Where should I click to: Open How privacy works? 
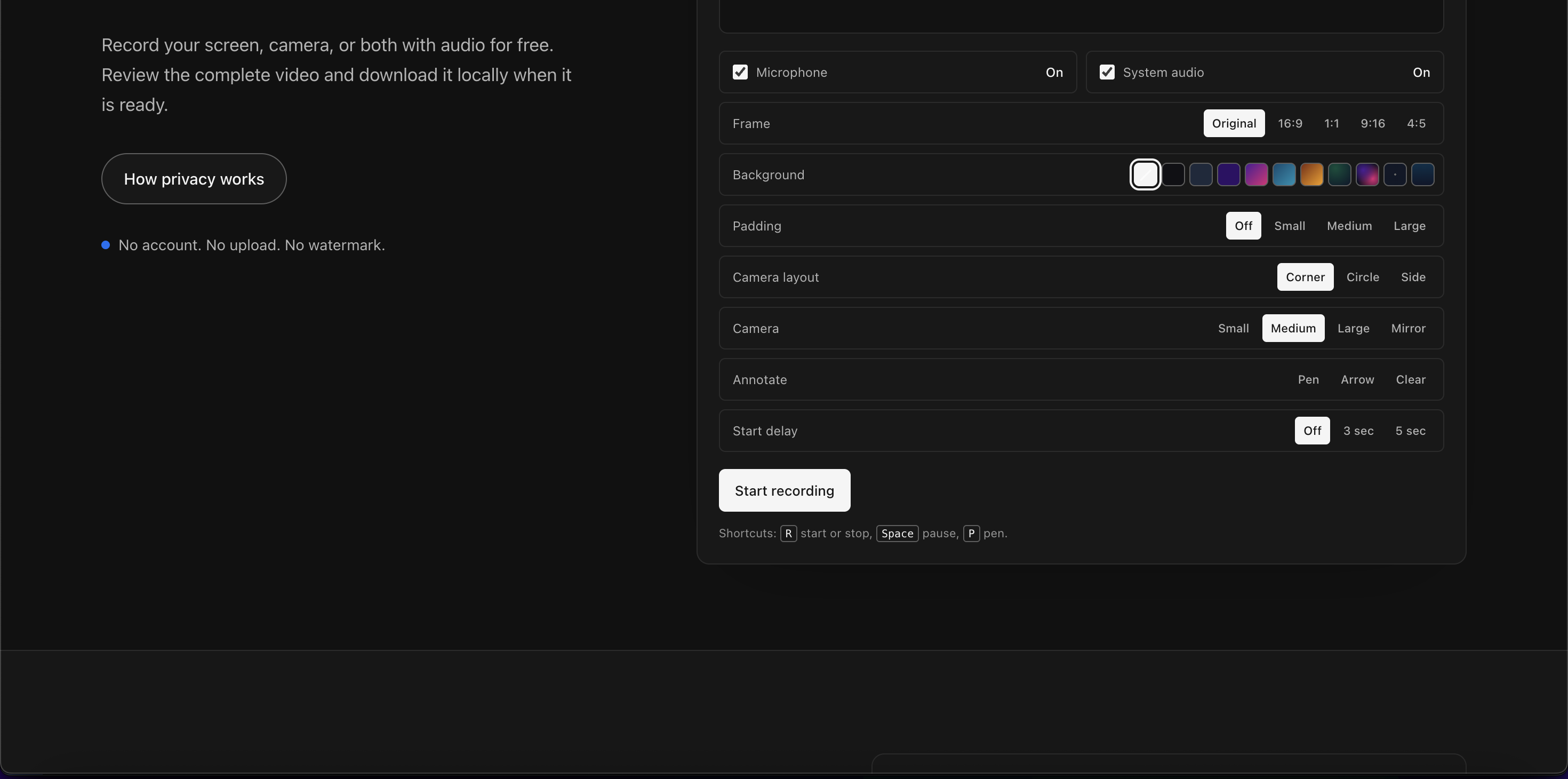tap(194, 178)
